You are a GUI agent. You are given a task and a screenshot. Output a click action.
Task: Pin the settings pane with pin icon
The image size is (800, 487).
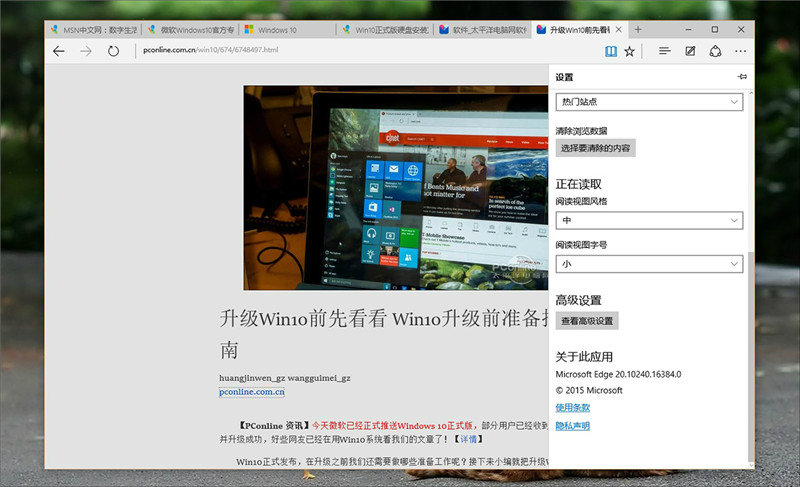tap(742, 77)
